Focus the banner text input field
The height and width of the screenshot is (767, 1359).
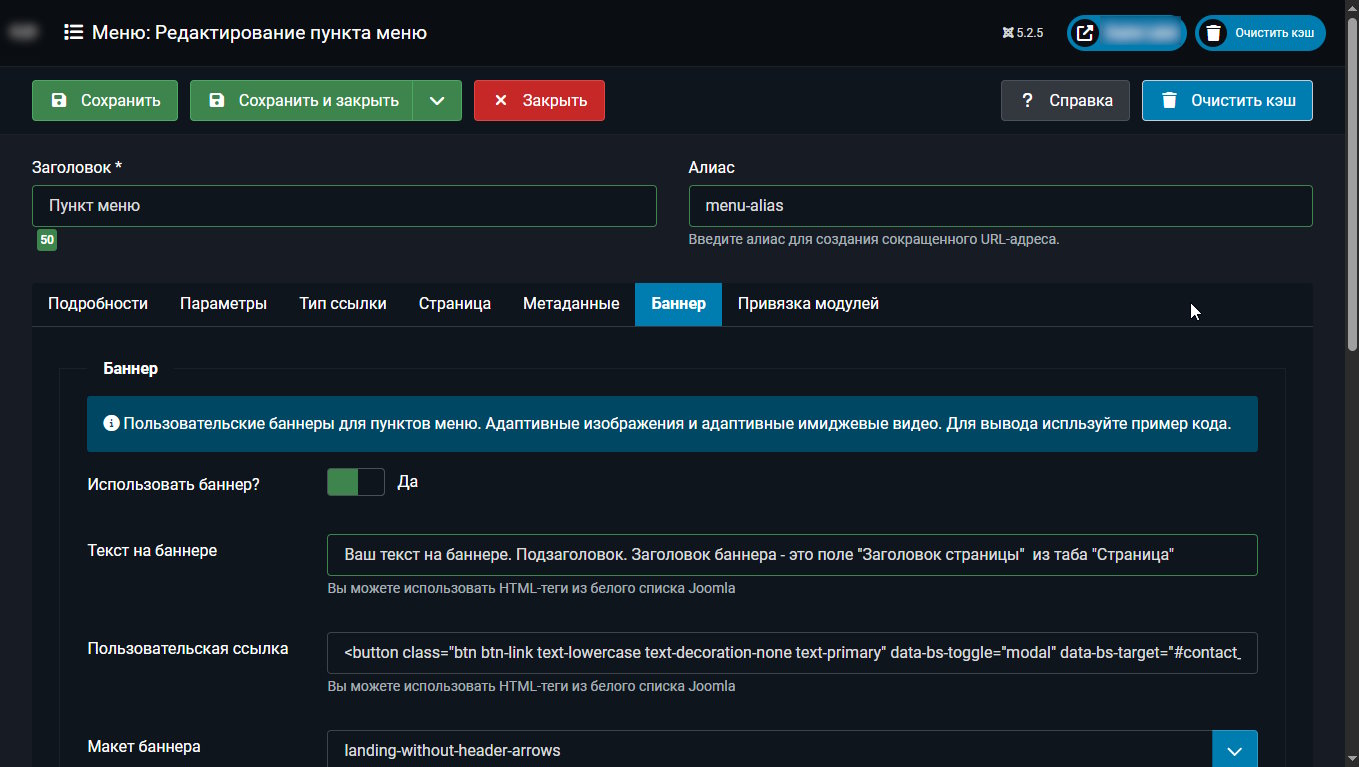pyautogui.click(x=791, y=555)
